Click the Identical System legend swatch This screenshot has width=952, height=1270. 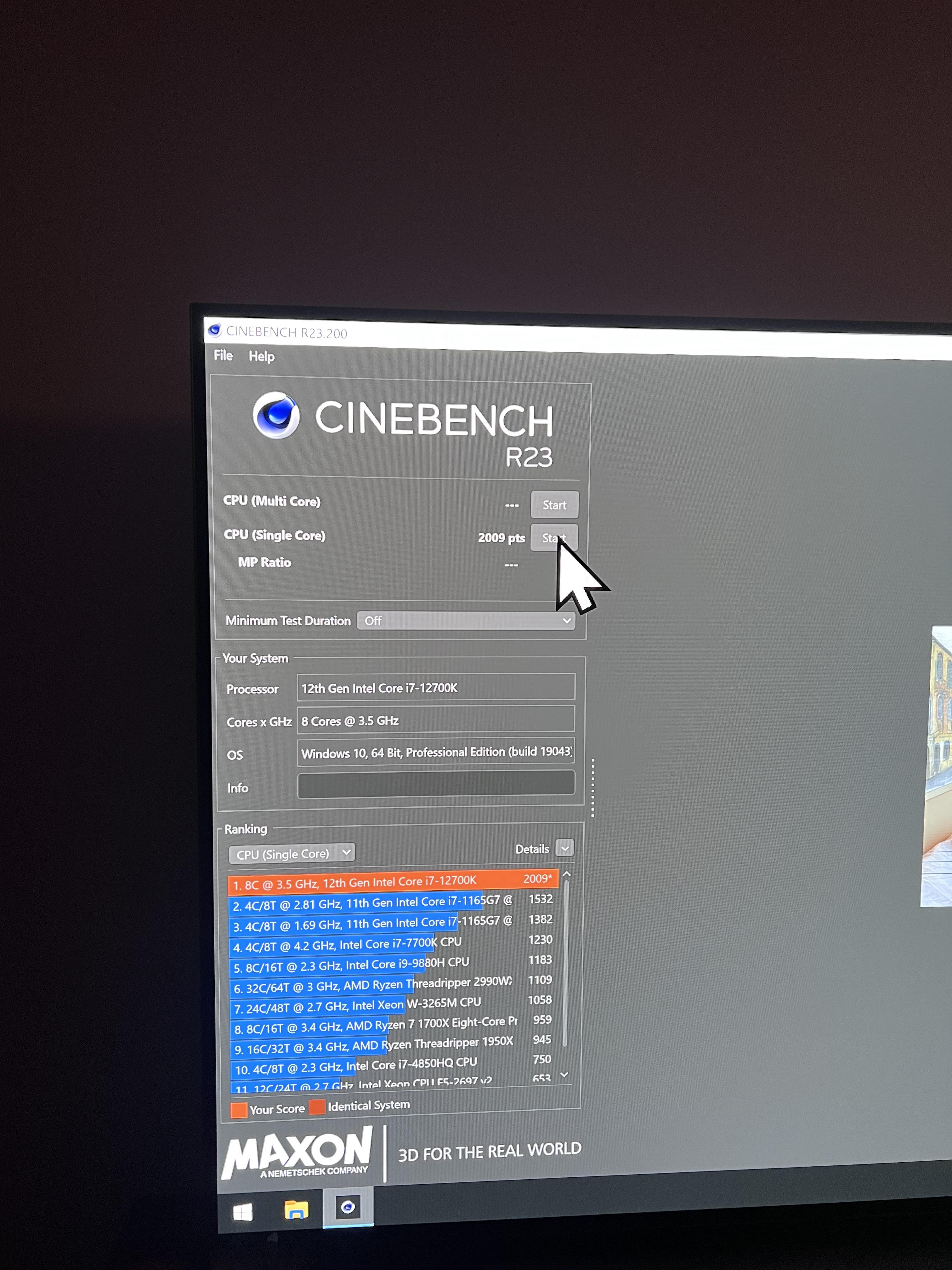[x=317, y=1107]
